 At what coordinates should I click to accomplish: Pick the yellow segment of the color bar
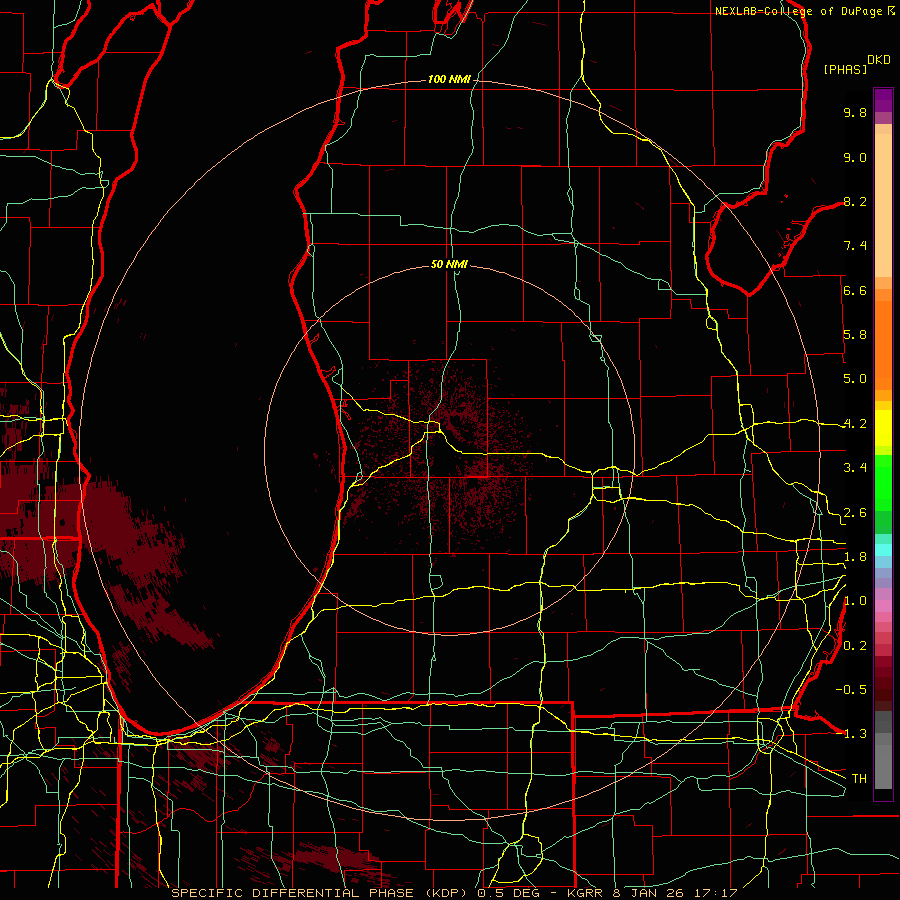pyautogui.click(x=883, y=428)
